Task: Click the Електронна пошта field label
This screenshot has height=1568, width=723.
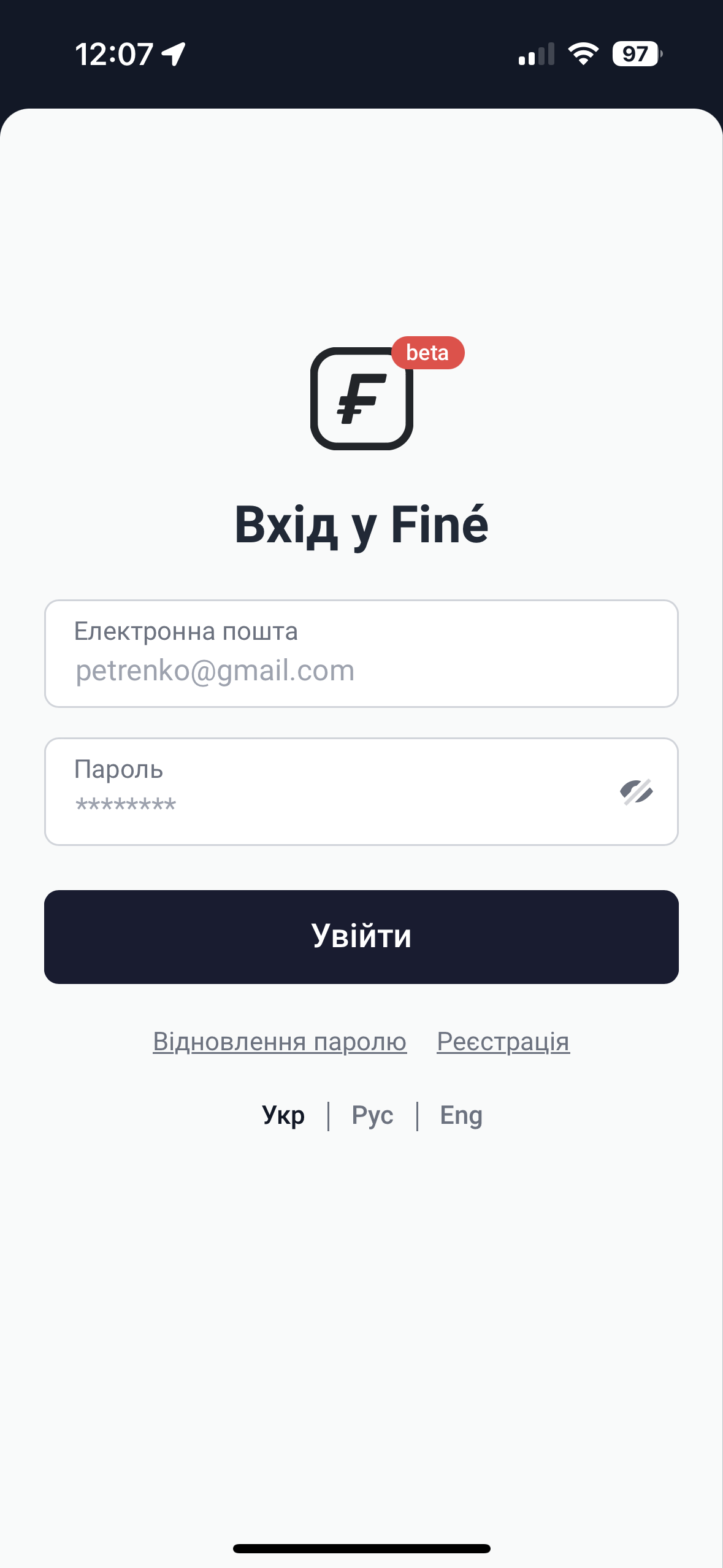Action: click(186, 631)
